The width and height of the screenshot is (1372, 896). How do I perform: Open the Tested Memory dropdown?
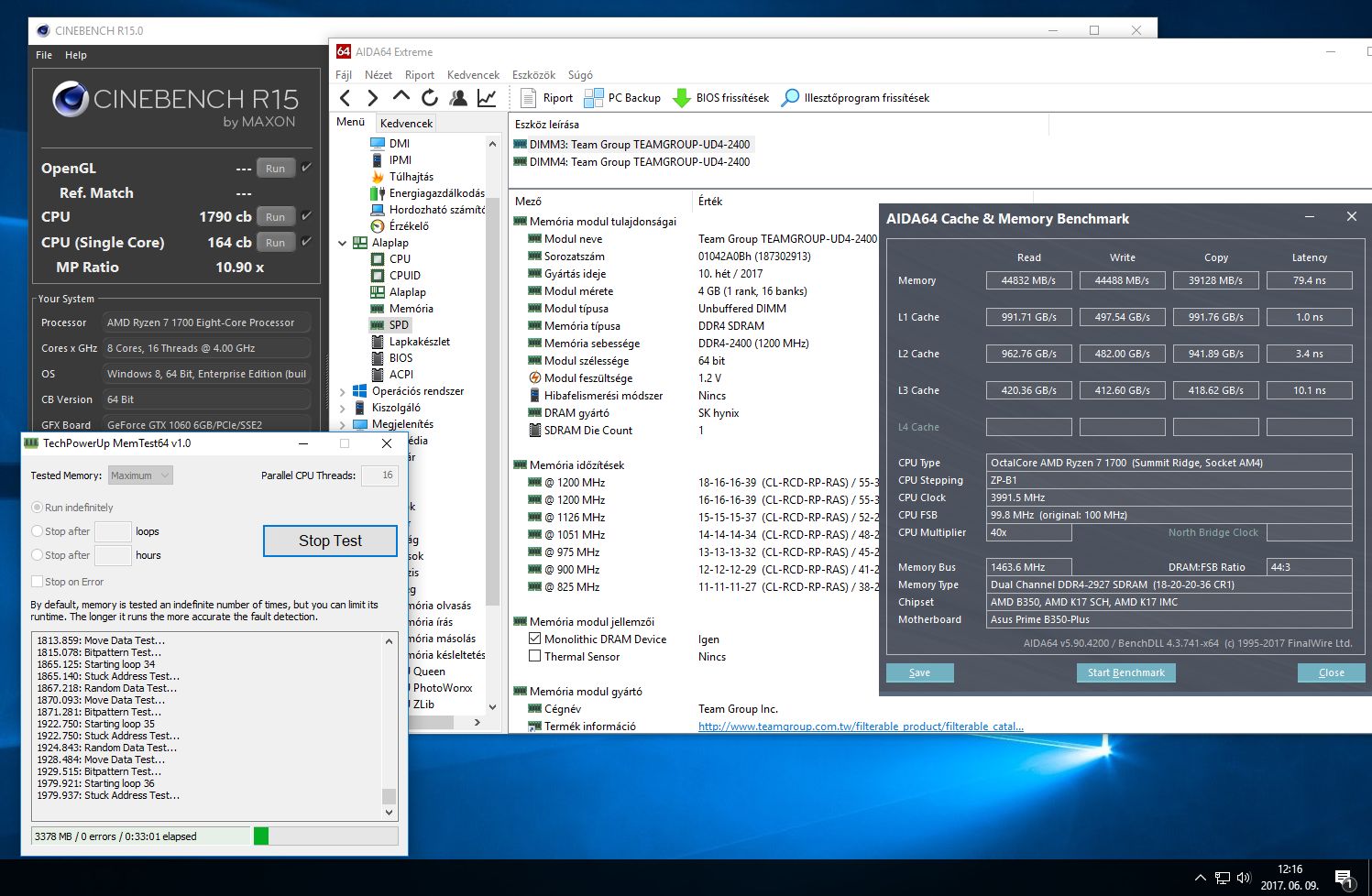pos(140,475)
